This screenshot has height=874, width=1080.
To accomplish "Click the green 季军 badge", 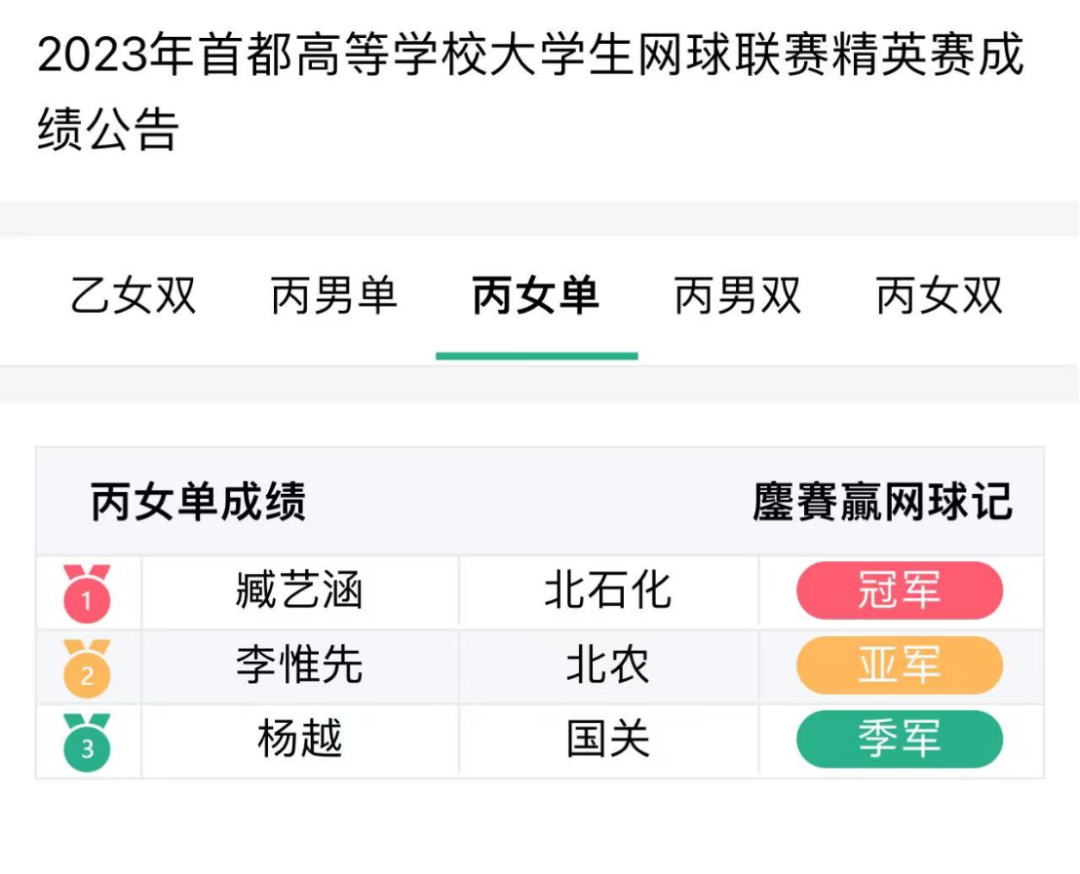I will point(899,739).
